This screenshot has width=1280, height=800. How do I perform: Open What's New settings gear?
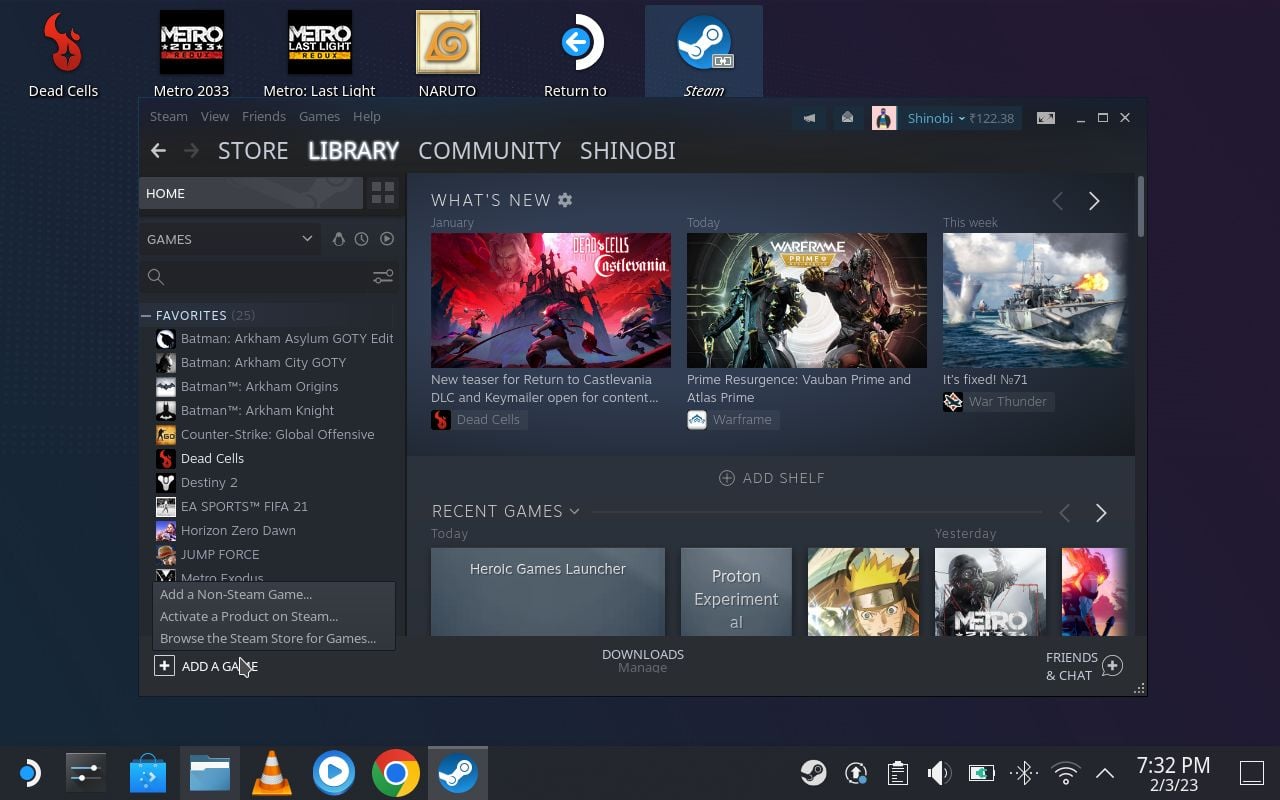[x=565, y=200]
